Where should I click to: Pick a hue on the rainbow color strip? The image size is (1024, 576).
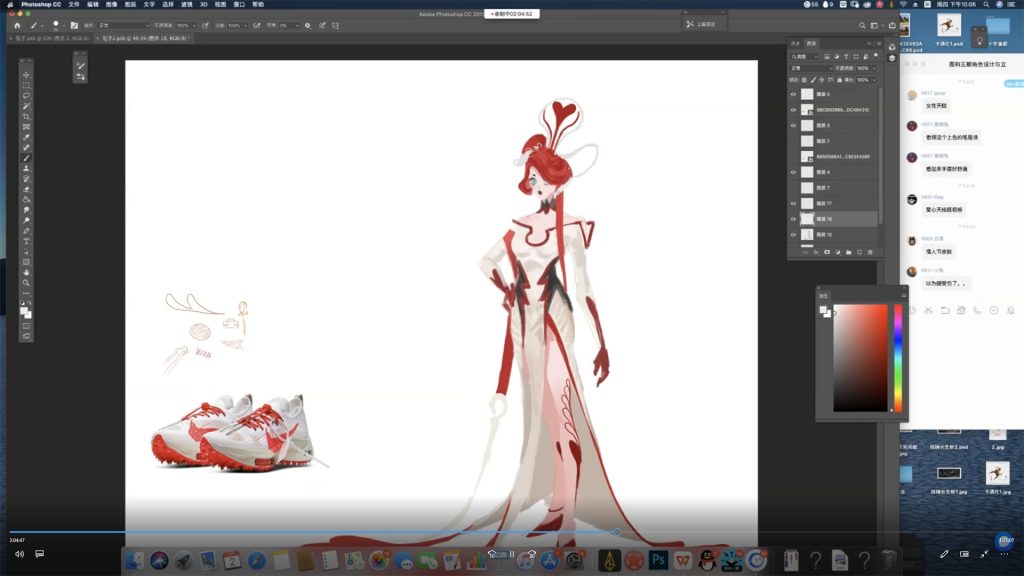coord(897,355)
